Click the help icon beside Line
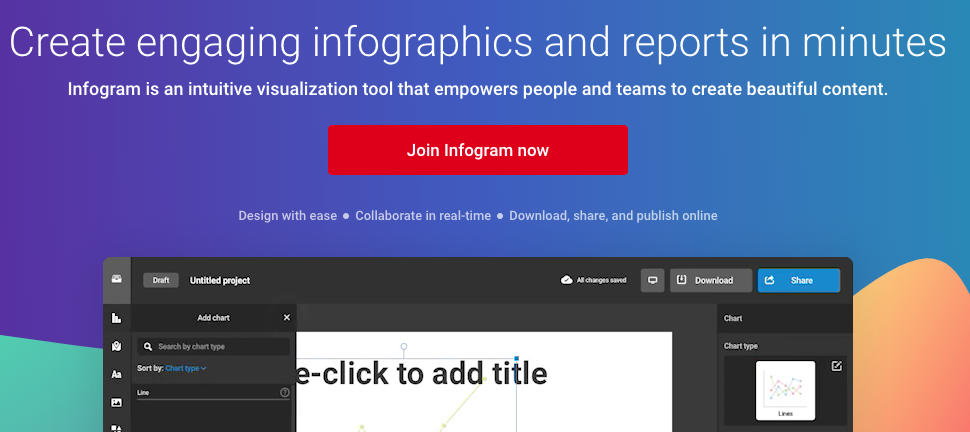 point(285,392)
